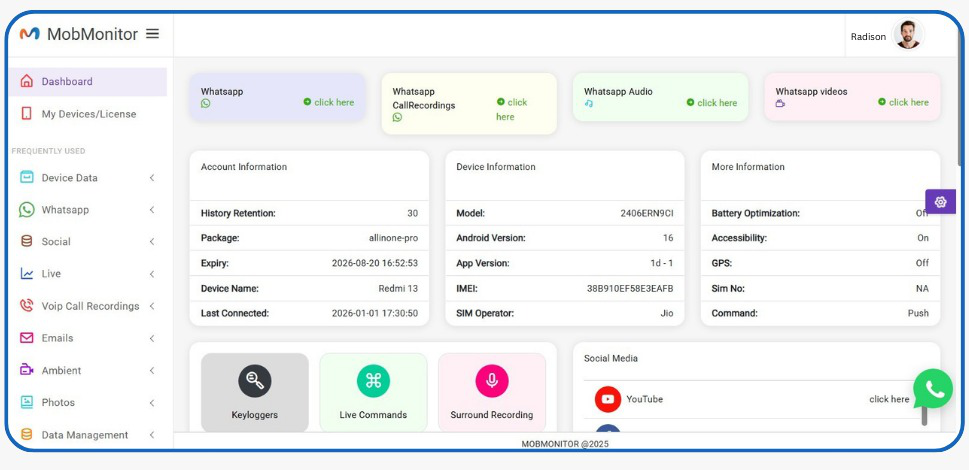Click the Package value allinone-pro
The width and height of the screenshot is (969, 470).
coord(393,238)
